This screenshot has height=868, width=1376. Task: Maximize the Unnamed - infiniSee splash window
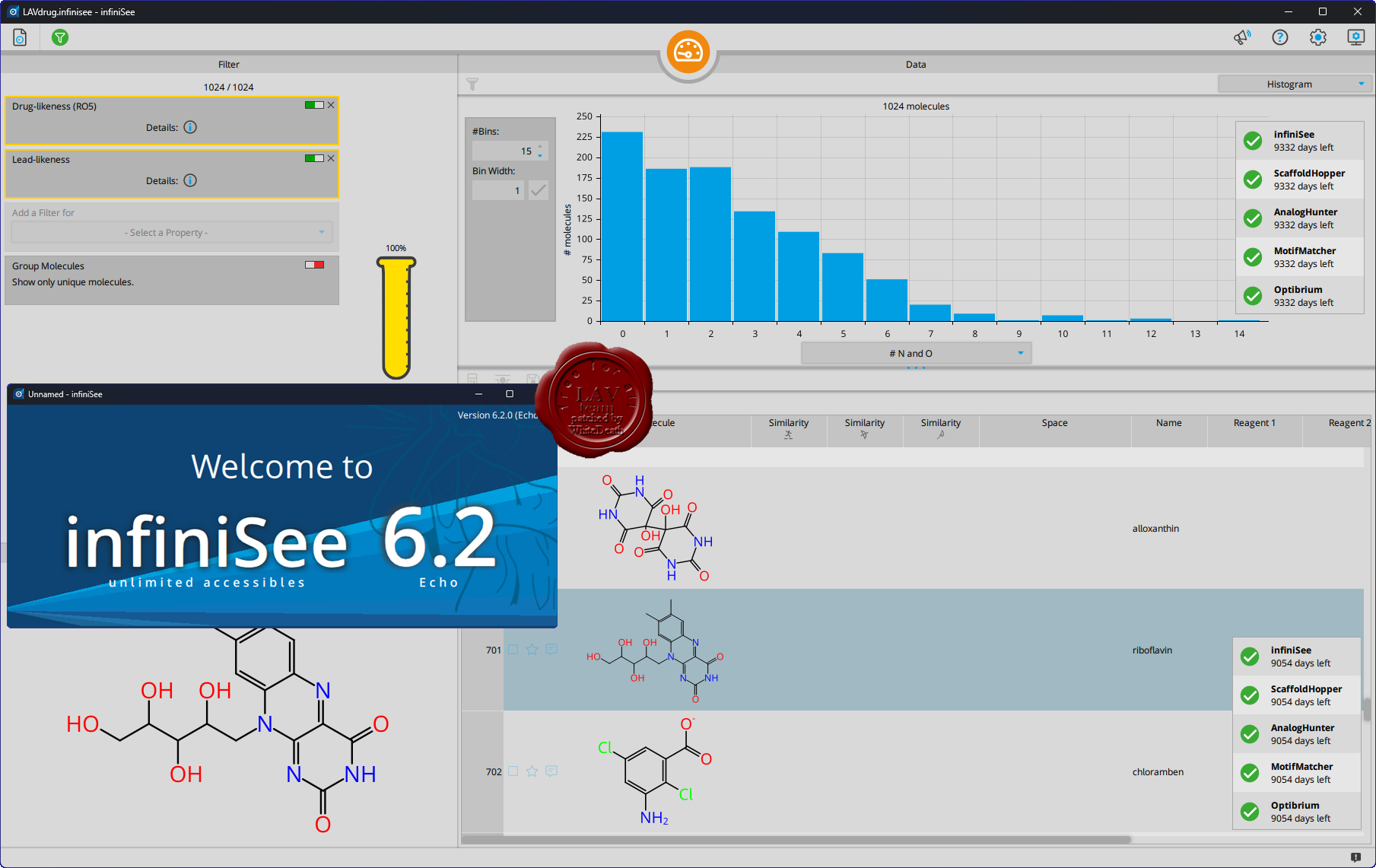510,394
